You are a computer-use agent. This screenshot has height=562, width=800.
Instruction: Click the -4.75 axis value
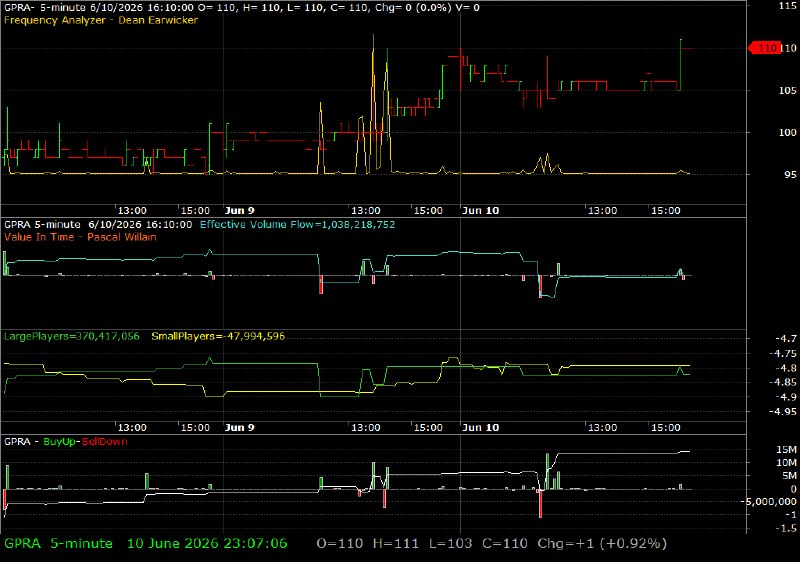783,354
